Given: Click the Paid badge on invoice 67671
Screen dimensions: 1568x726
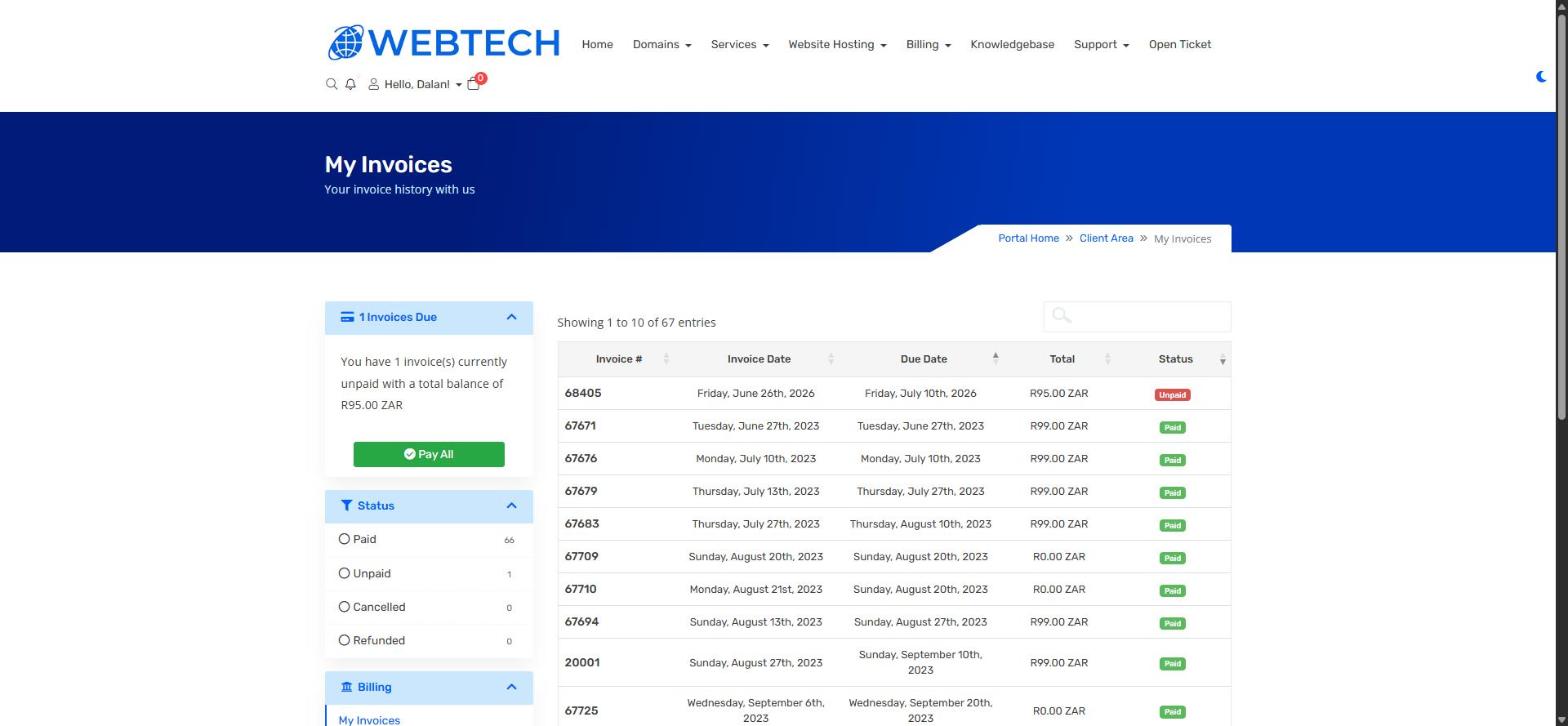Looking at the screenshot, I should point(1172,427).
